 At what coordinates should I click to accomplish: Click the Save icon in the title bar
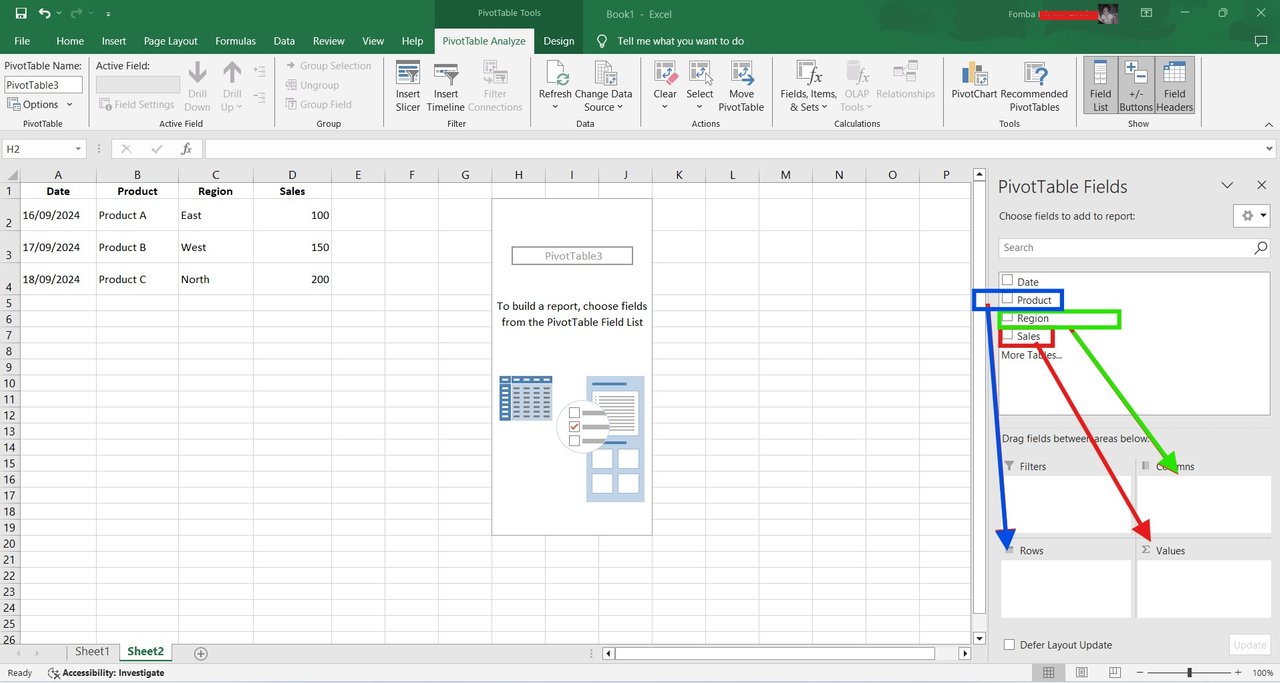click(x=21, y=14)
